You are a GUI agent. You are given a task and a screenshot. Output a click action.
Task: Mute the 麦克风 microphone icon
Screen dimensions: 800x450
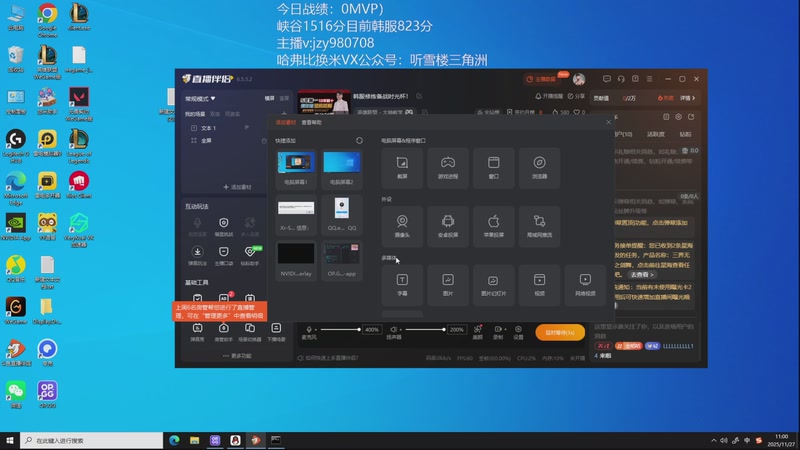(x=309, y=330)
